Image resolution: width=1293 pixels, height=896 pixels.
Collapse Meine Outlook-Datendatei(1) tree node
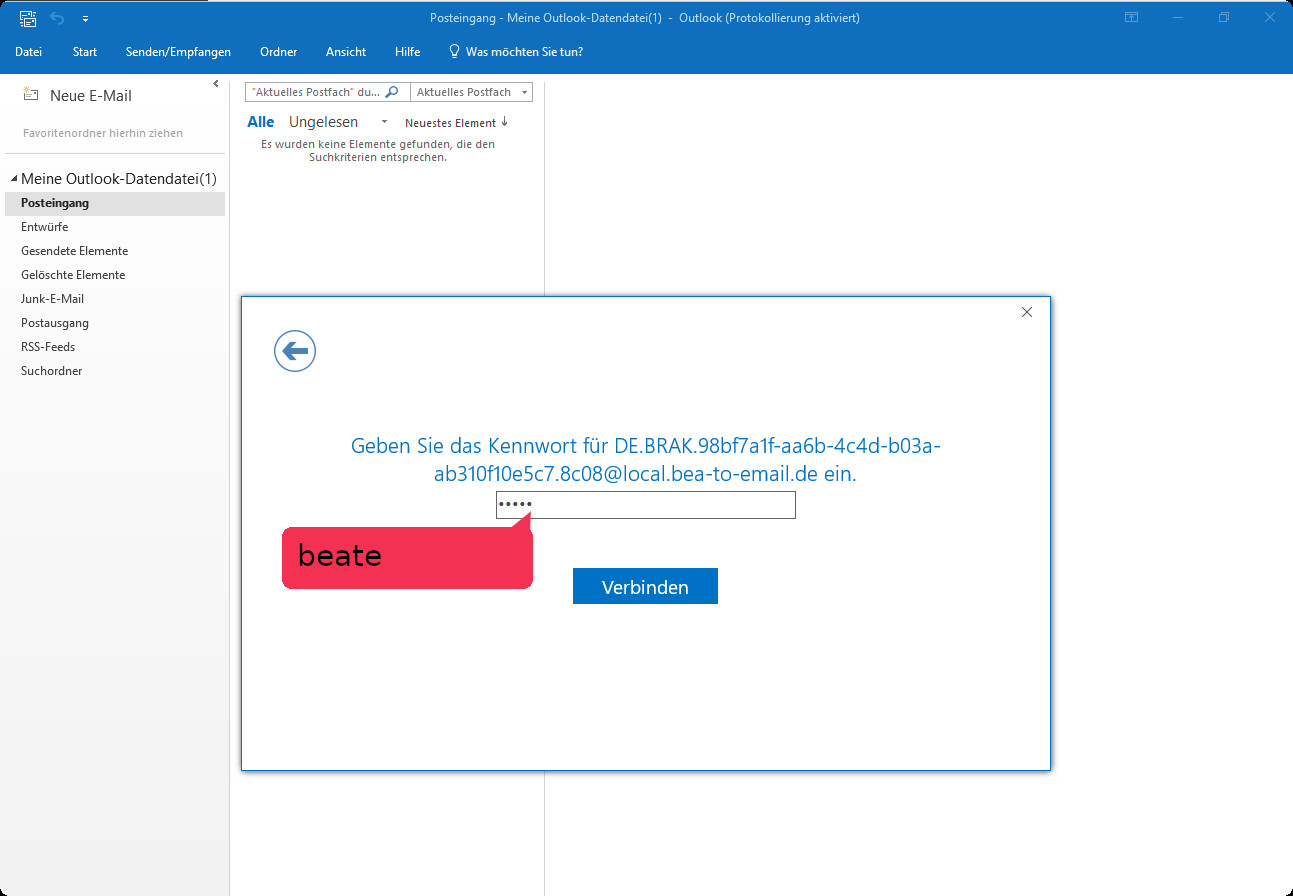click(14, 179)
